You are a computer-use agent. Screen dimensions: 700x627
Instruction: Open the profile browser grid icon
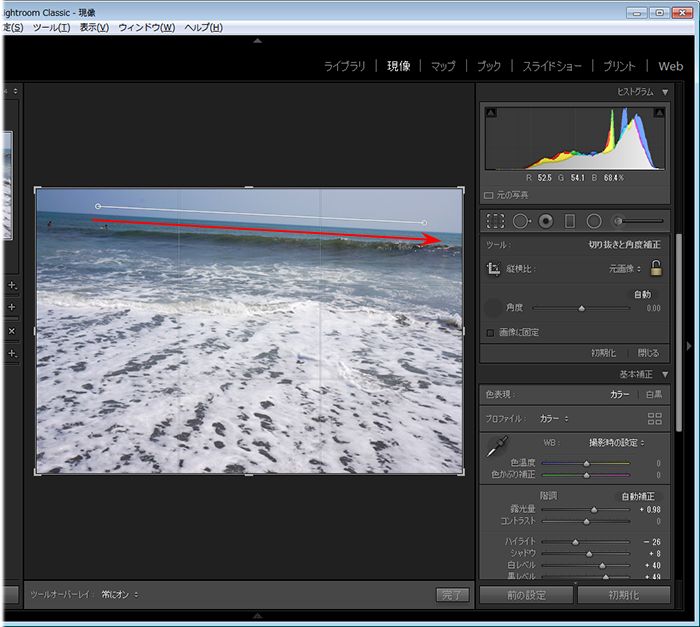click(x=654, y=418)
